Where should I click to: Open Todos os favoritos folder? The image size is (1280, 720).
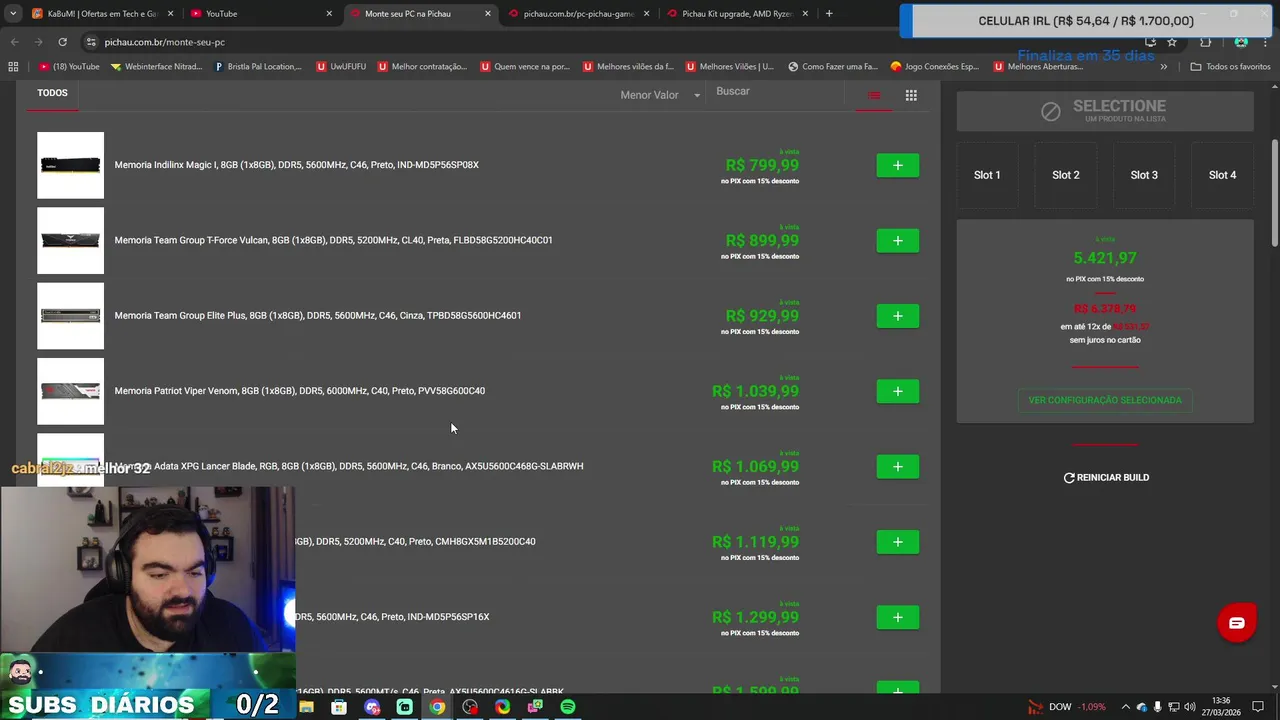(1230, 67)
